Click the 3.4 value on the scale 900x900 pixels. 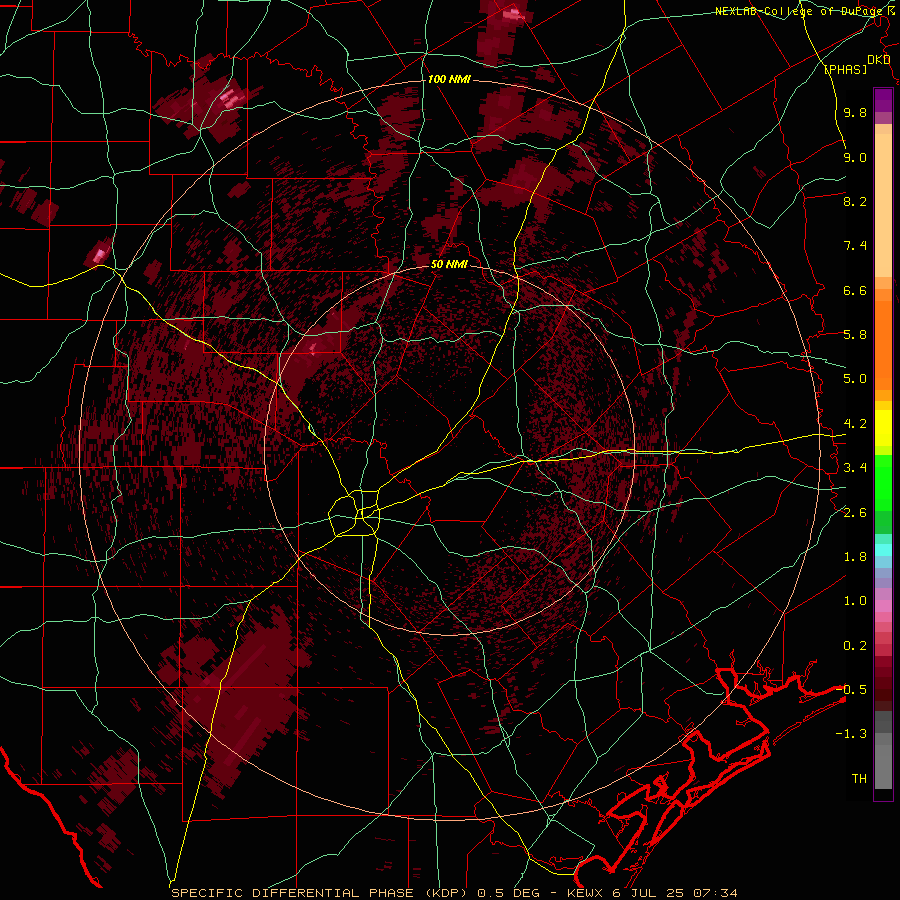point(855,468)
